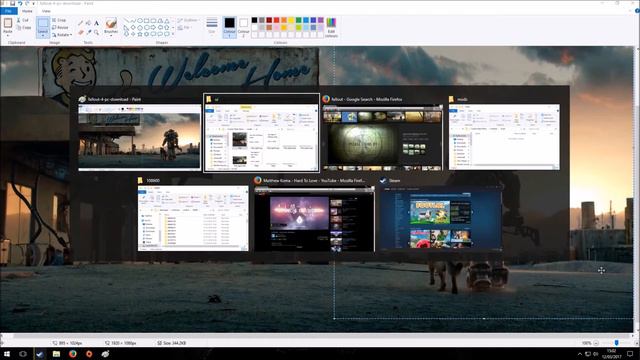
Task: Click Cut in the Clipboard group
Action: coord(23,20)
